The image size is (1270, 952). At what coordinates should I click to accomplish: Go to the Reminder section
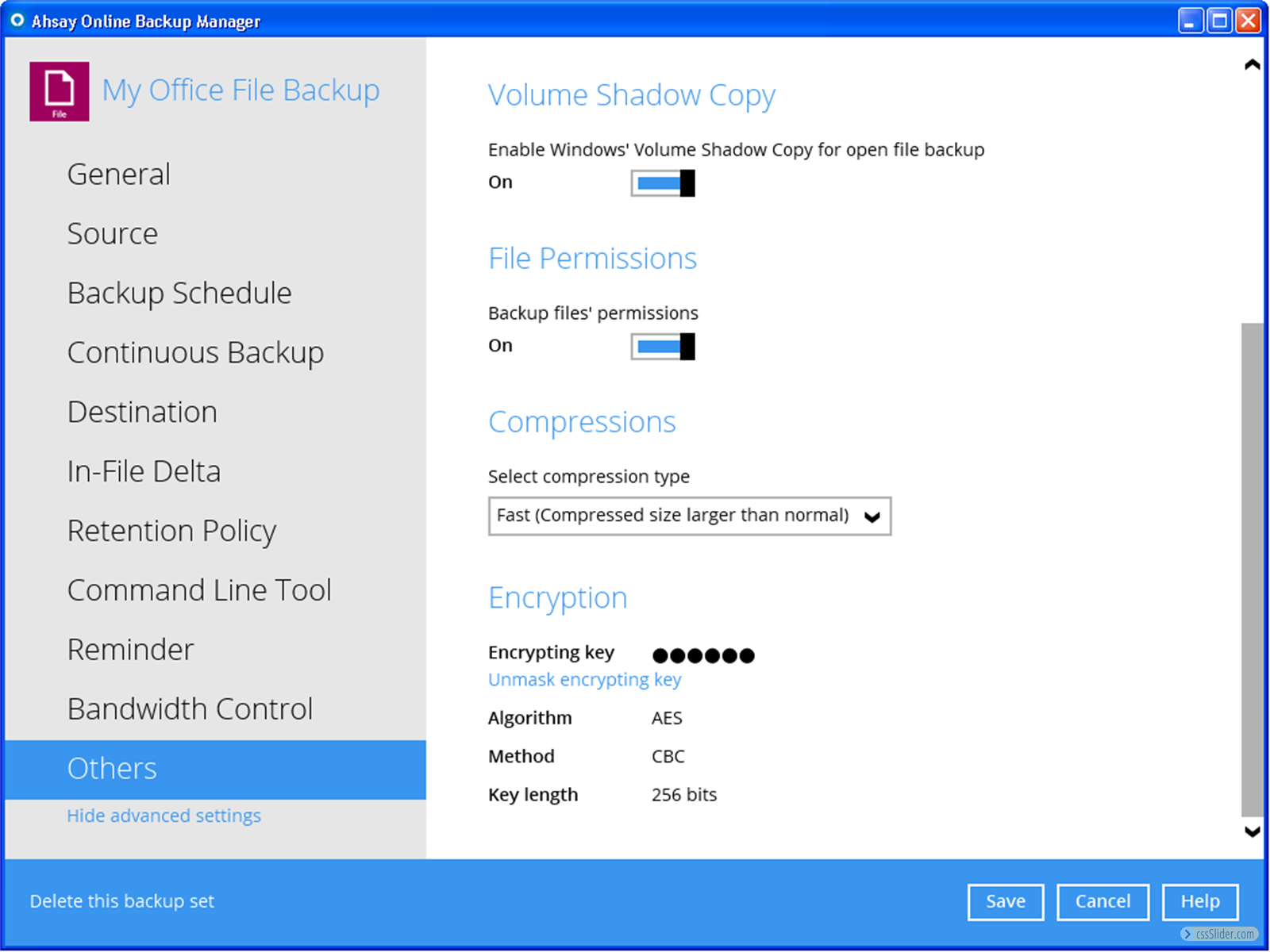click(130, 650)
